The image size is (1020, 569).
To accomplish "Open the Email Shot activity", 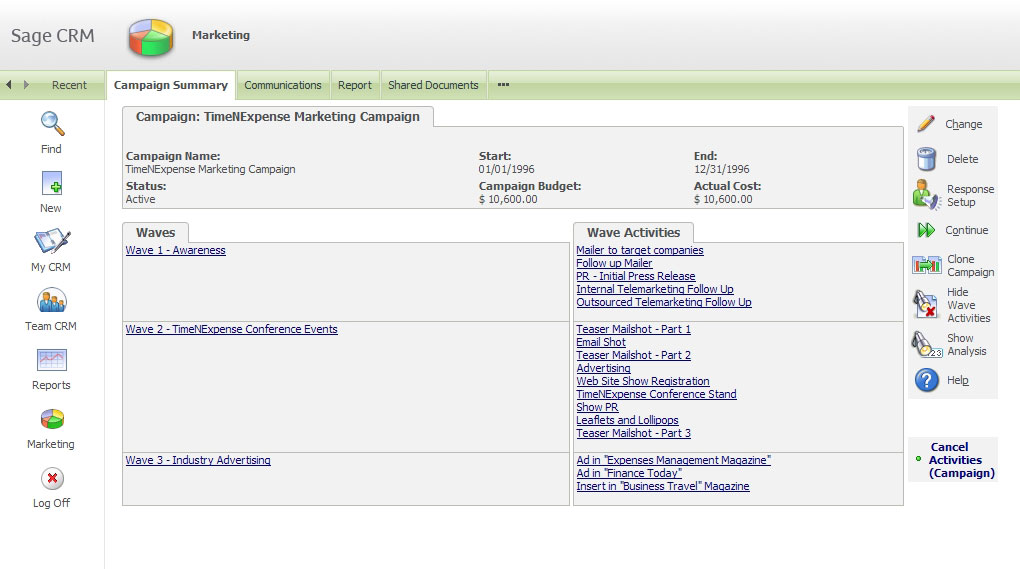I will [601, 342].
